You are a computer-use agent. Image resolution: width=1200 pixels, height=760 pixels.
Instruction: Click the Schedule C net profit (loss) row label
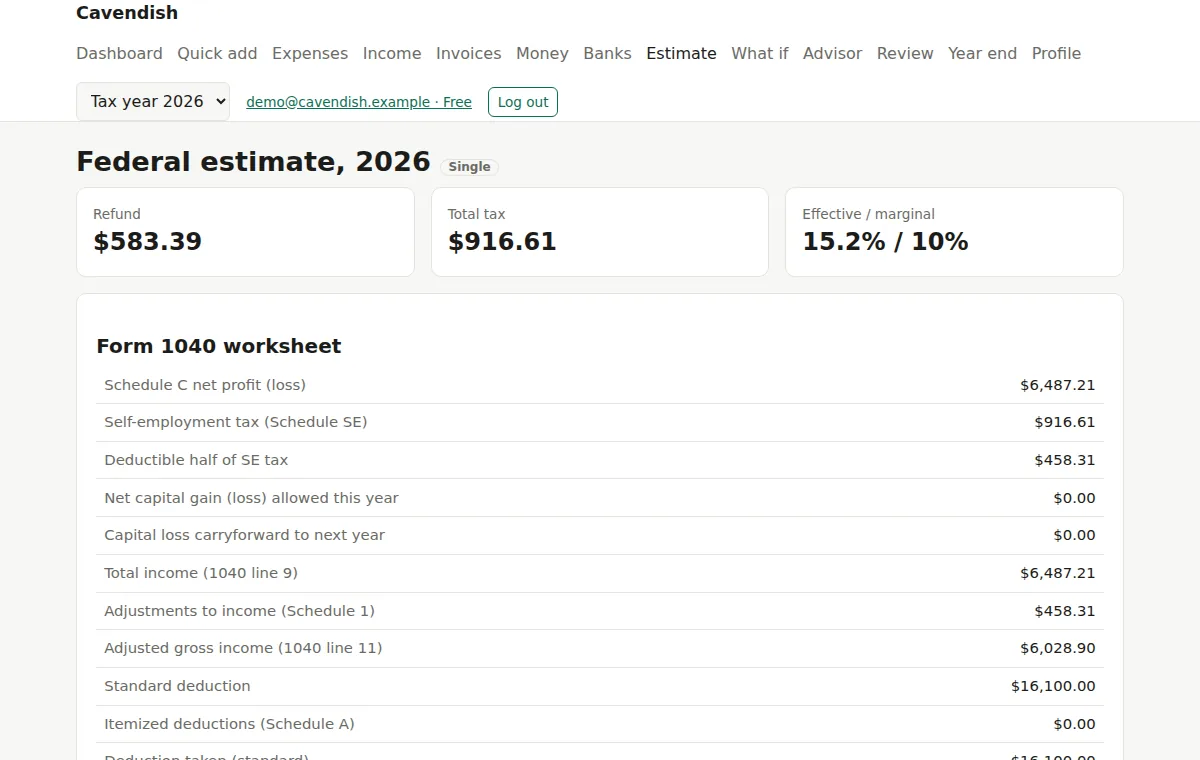tap(205, 385)
